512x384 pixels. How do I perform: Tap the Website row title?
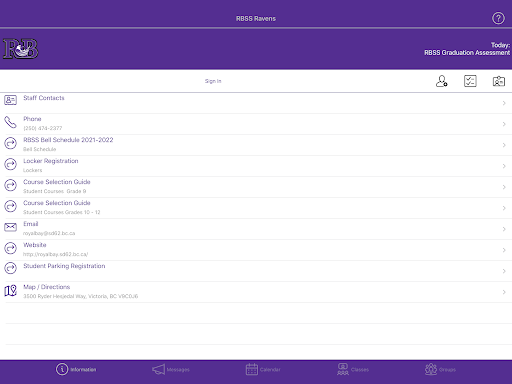(35, 245)
